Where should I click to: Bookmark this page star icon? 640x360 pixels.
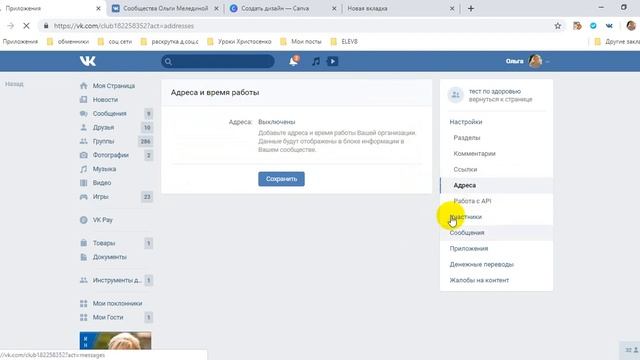pyautogui.click(x=558, y=26)
